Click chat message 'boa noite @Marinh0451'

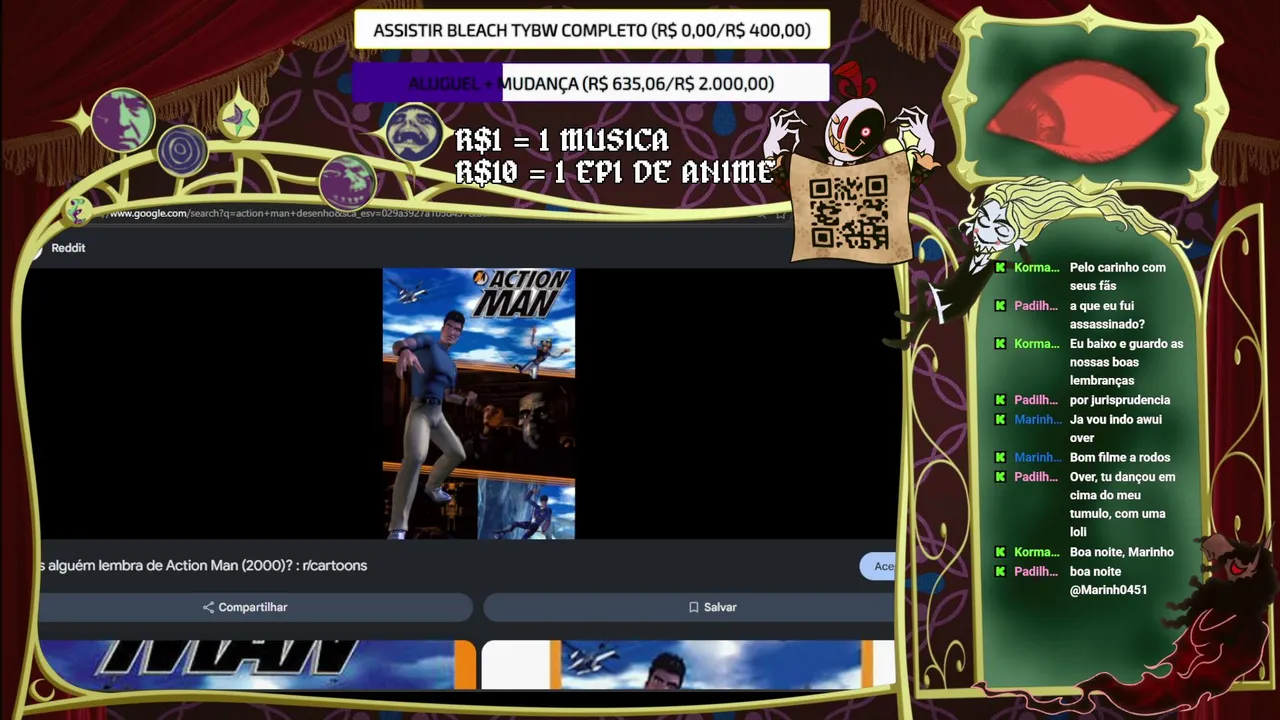point(1109,581)
